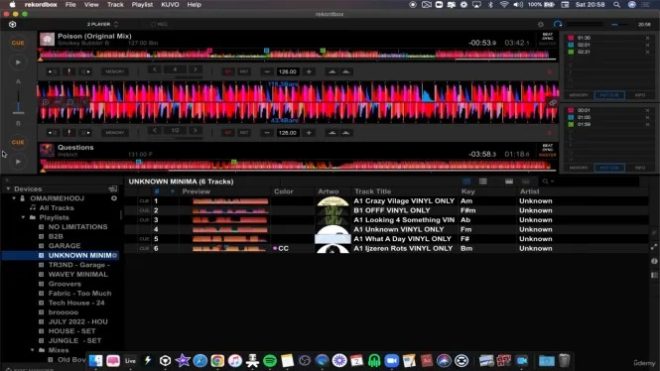This screenshot has width=660, height=371.
Task: Toggle the REC recording button
Action: 159,24
